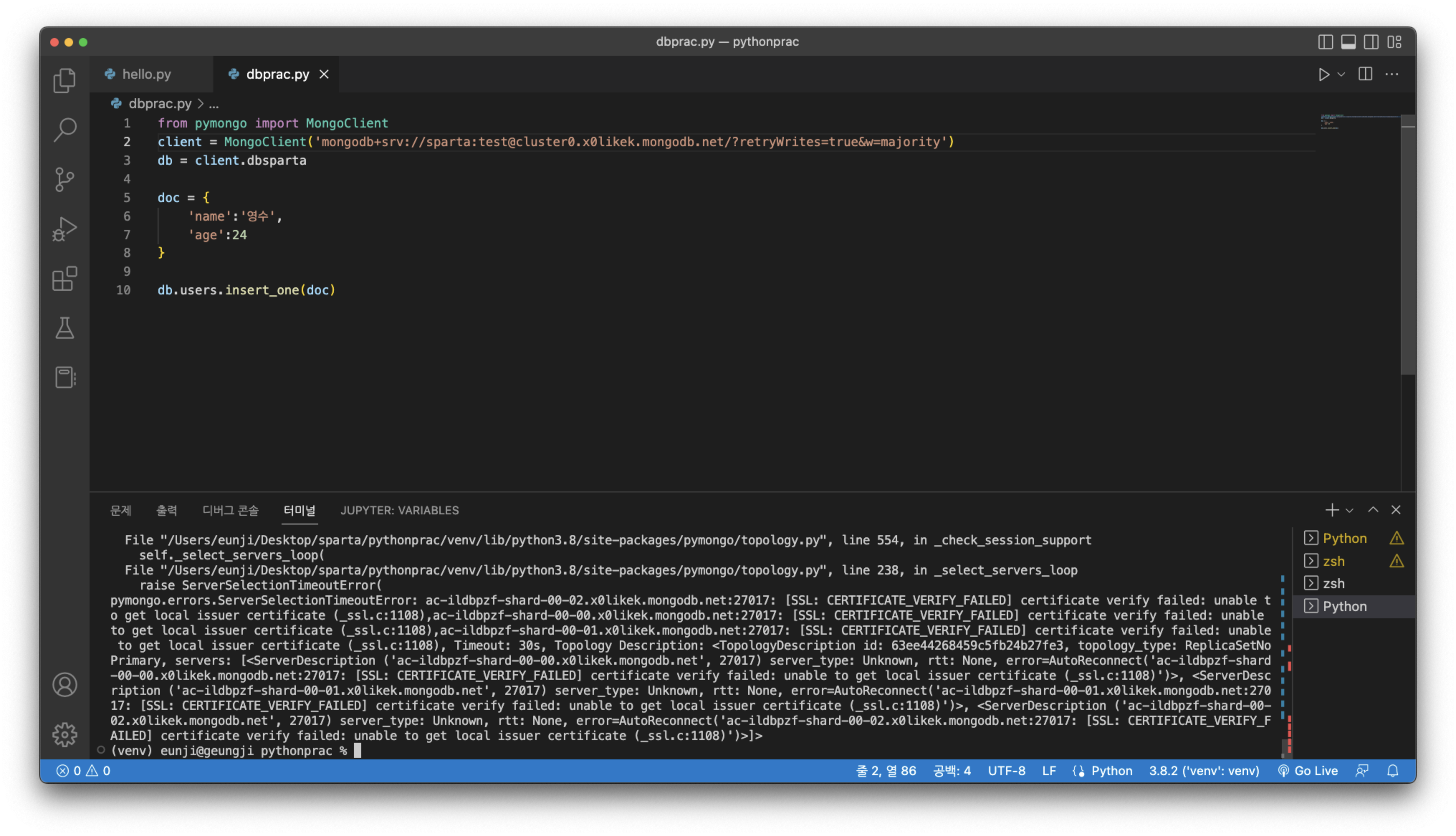This screenshot has width=1456, height=836.
Task: Change indentation via 공백: 4
Action: [952, 770]
